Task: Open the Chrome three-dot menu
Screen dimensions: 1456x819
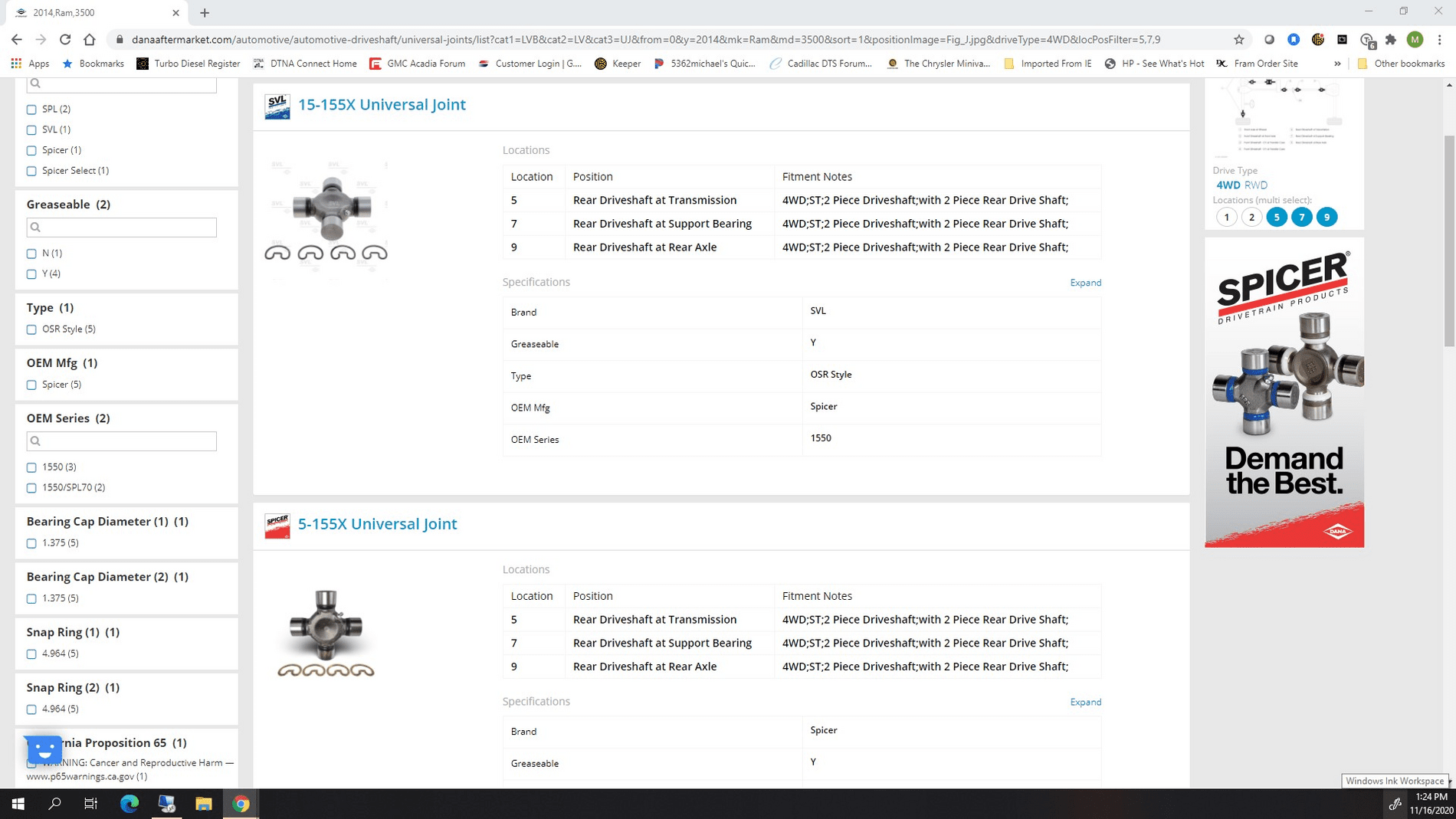Action: 1440,39
